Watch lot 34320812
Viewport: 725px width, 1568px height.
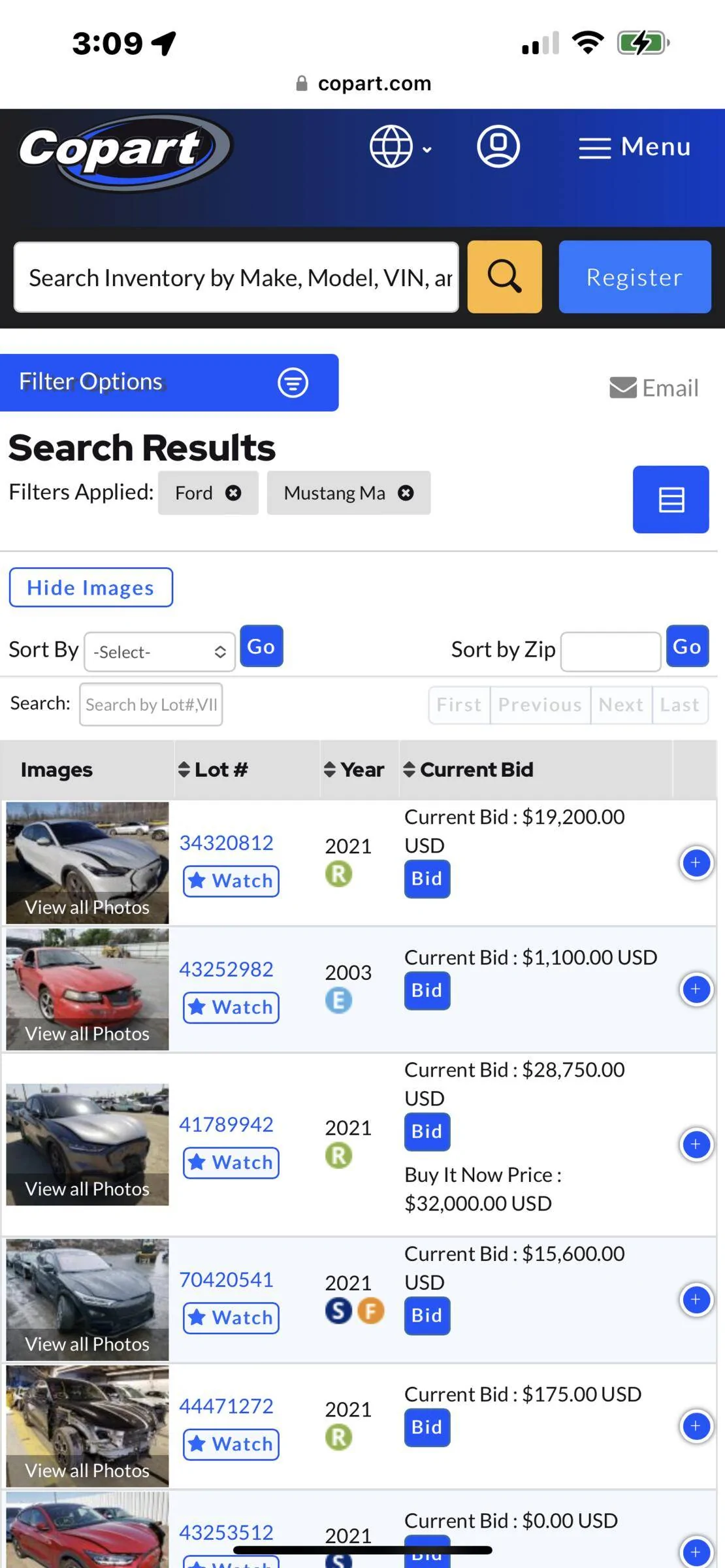pyautogui.click(x=231, y=881)
